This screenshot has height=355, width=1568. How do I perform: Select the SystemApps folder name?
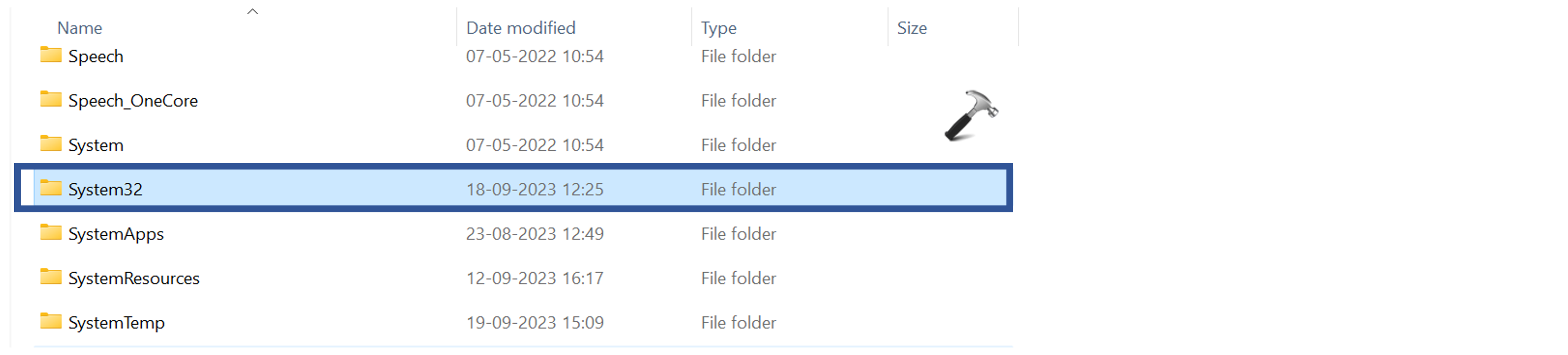click(116, 235)
